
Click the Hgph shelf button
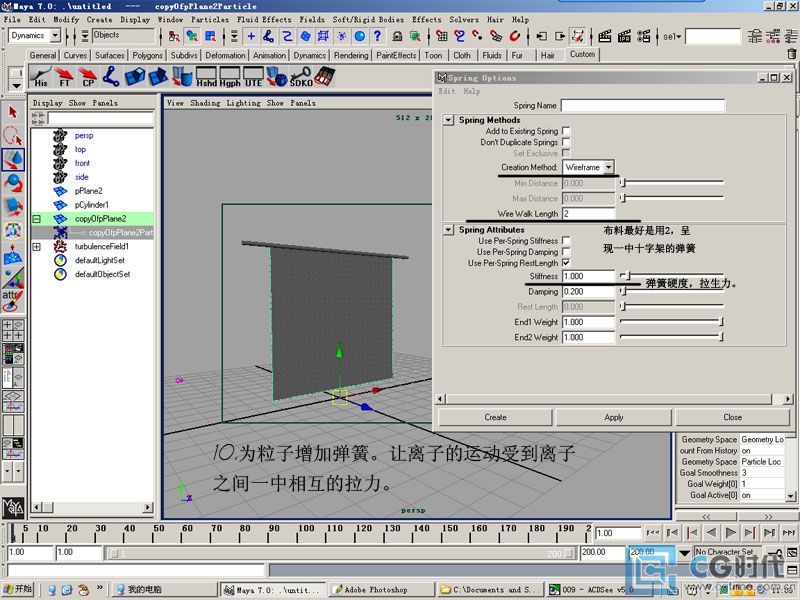(x=230, y=77)
